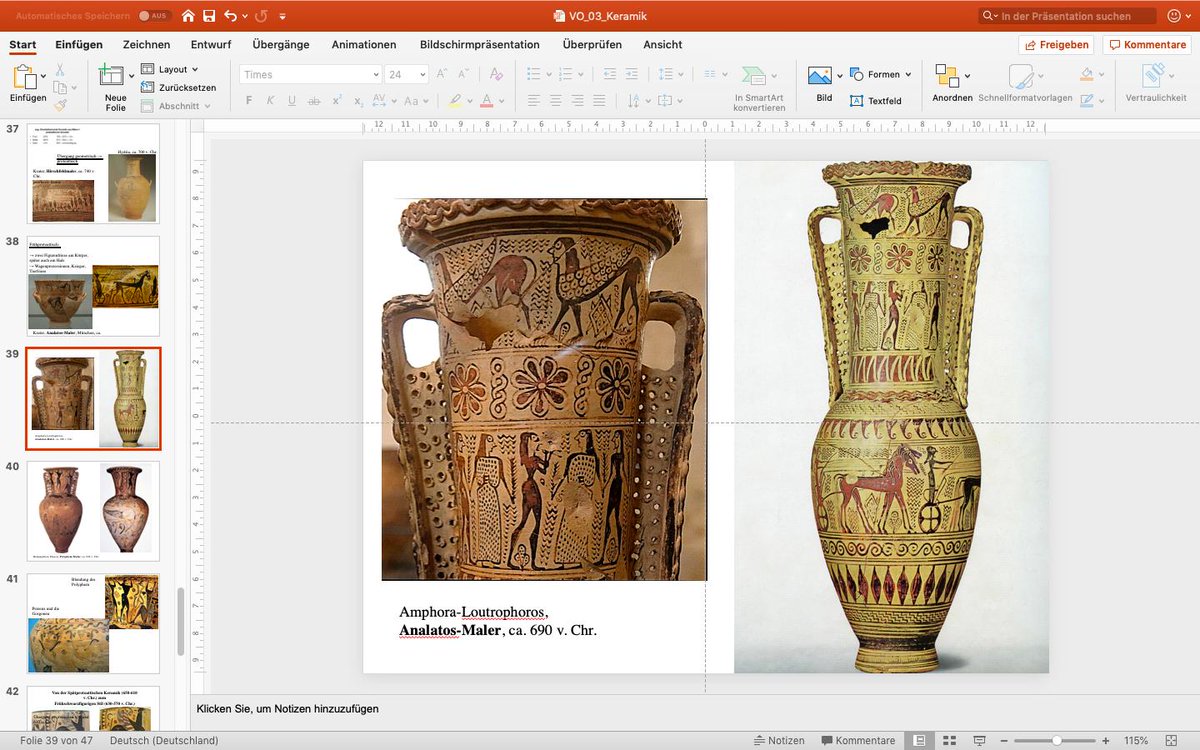Click the Neue Folie icon
This screenshot has width=1200, height=750.
tap(111, 76)
